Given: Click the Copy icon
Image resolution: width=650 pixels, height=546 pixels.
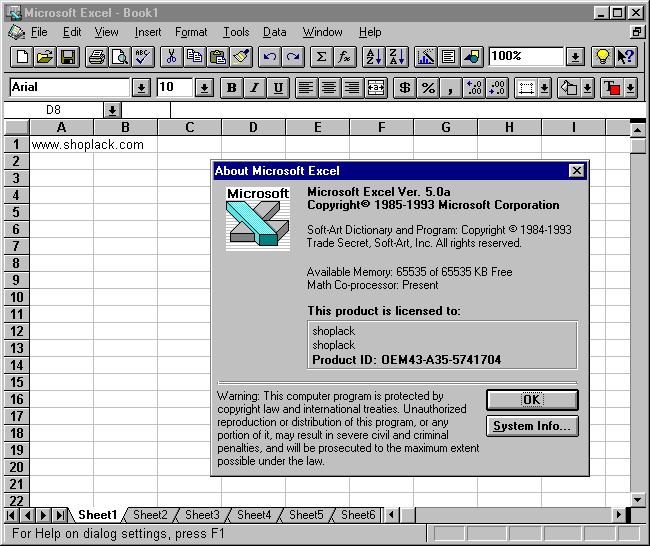Looking at the screenshot, I should [x=195, y=56].
